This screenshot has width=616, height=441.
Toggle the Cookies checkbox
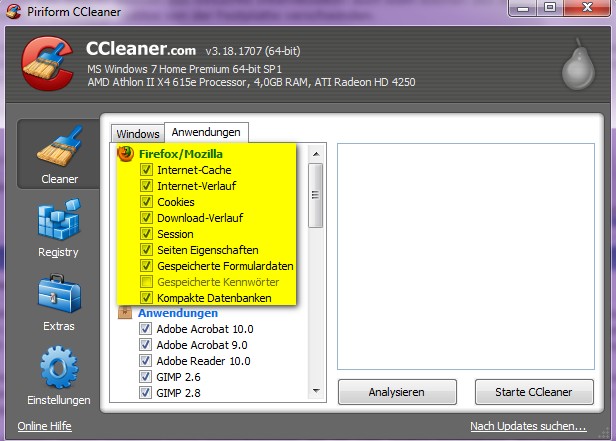pos(146,202)
